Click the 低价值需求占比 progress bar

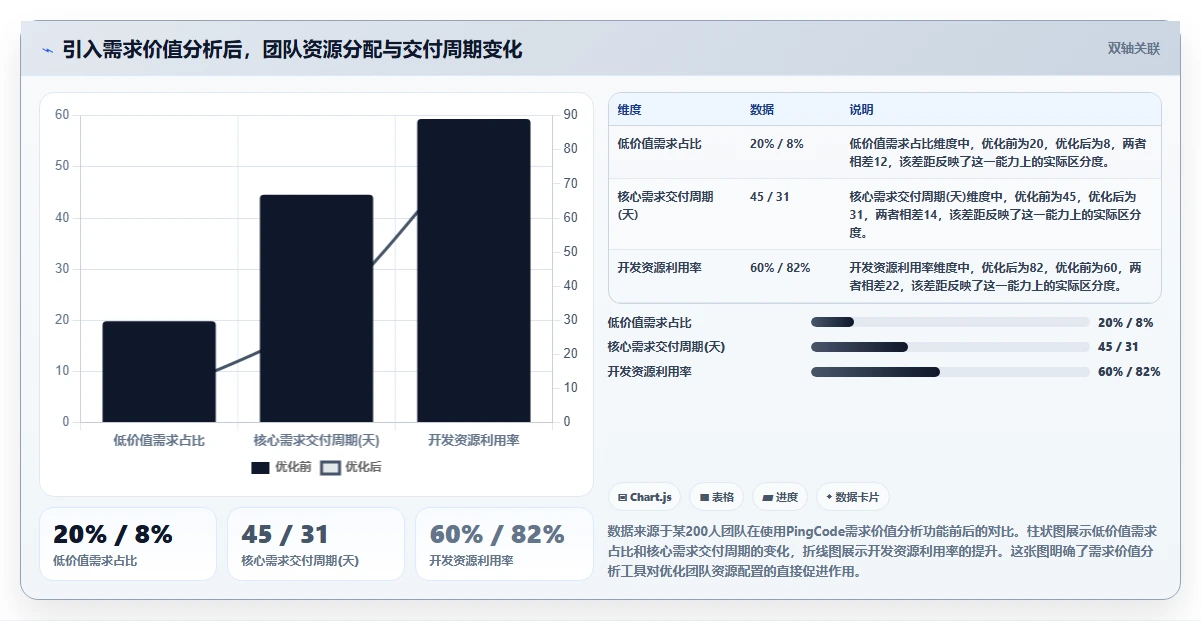(950, 322)
